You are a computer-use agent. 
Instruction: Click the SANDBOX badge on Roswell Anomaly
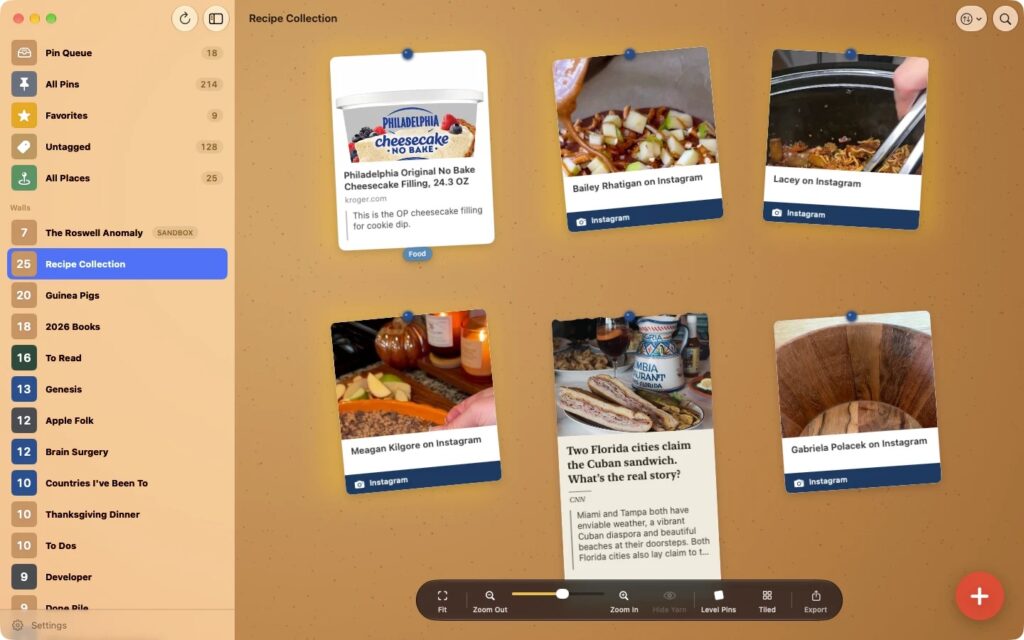click(x=175, y=232)
